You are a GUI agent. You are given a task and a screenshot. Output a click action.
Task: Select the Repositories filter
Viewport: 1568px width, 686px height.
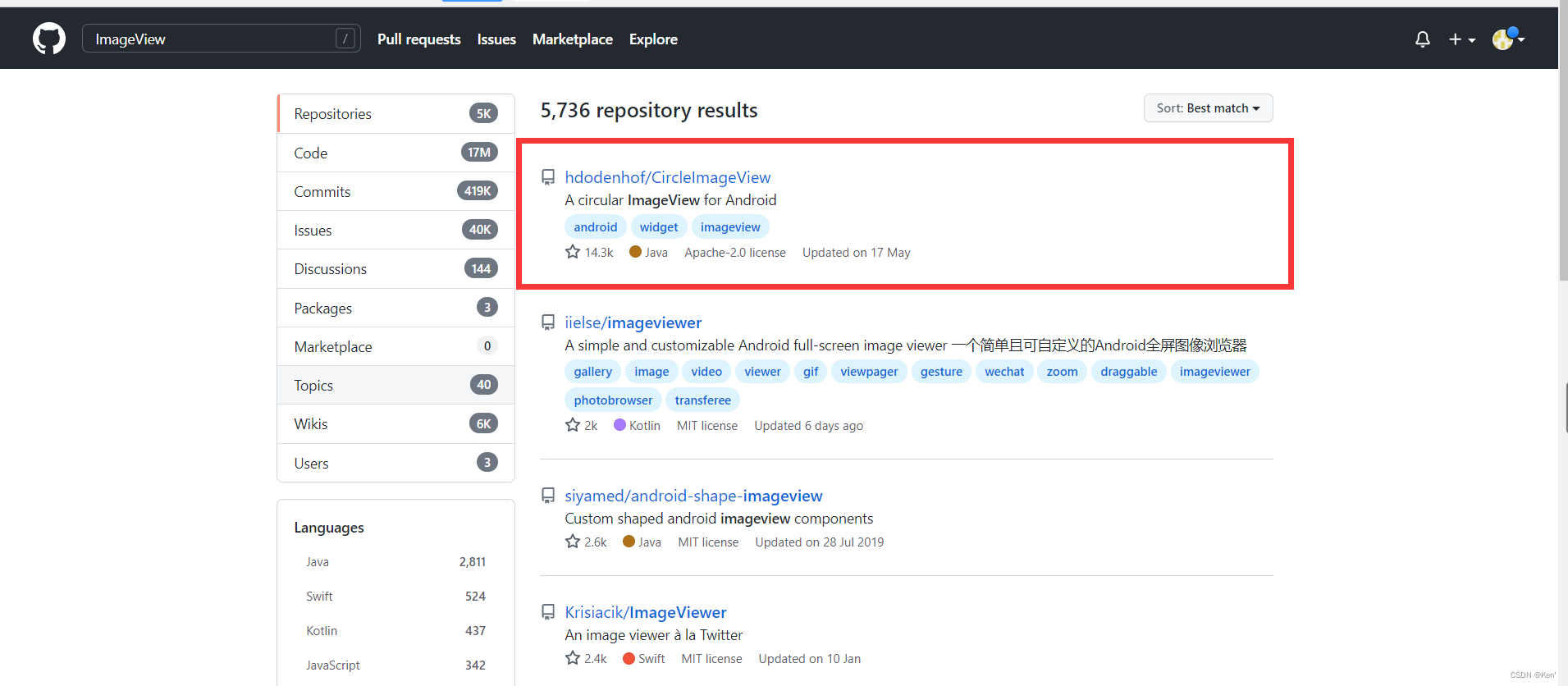point(396,114)
